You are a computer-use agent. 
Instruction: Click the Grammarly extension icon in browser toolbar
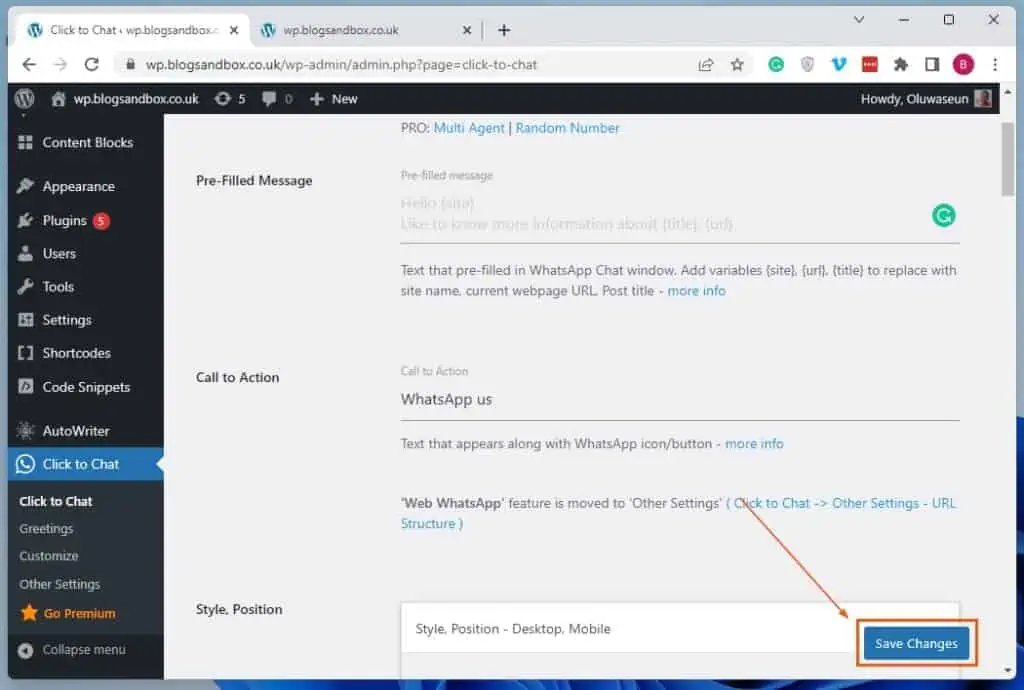[776, 64]
